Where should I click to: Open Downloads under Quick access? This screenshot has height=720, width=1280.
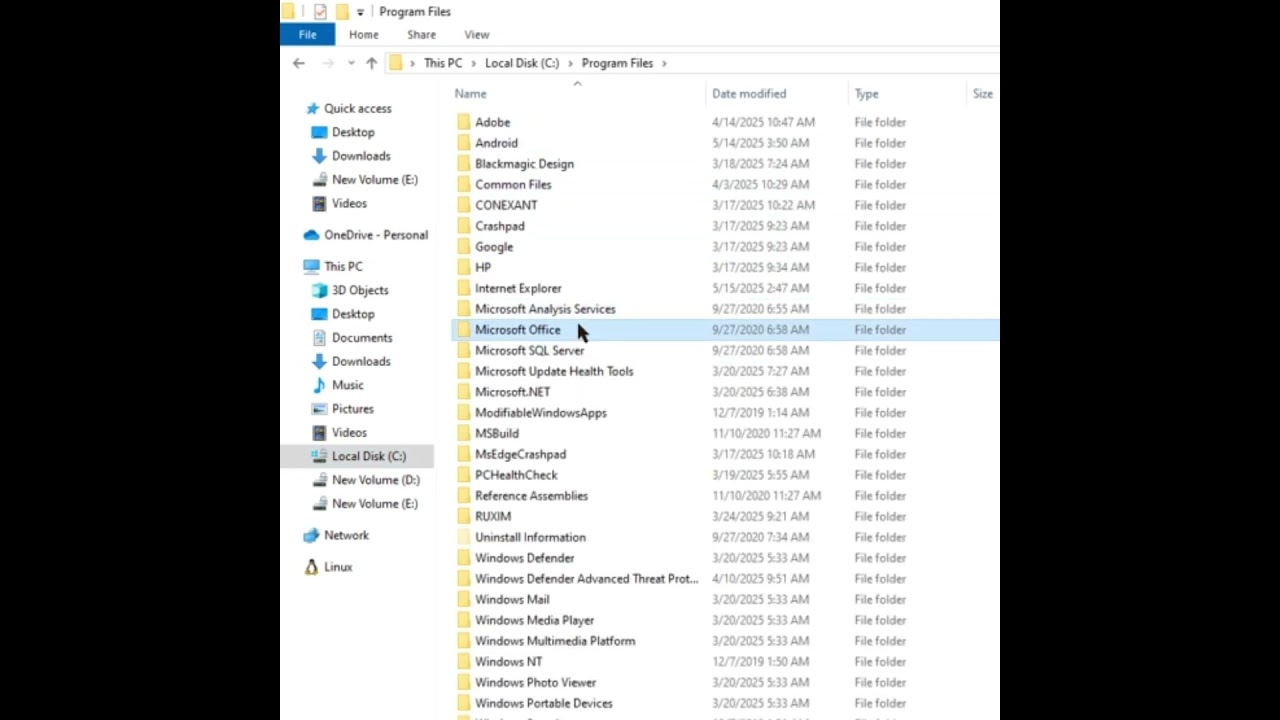[x=361, y=156]
